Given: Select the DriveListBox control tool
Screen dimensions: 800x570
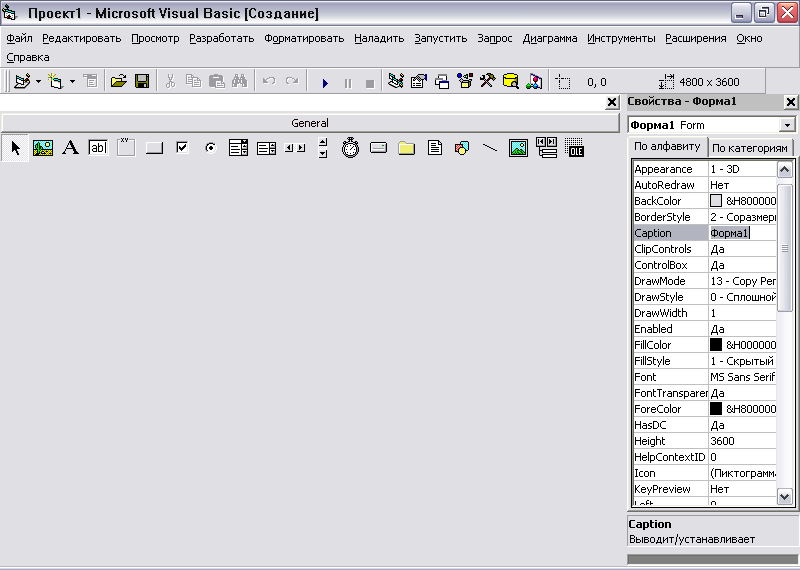Looking at the screenshot, I should point(378,148).
